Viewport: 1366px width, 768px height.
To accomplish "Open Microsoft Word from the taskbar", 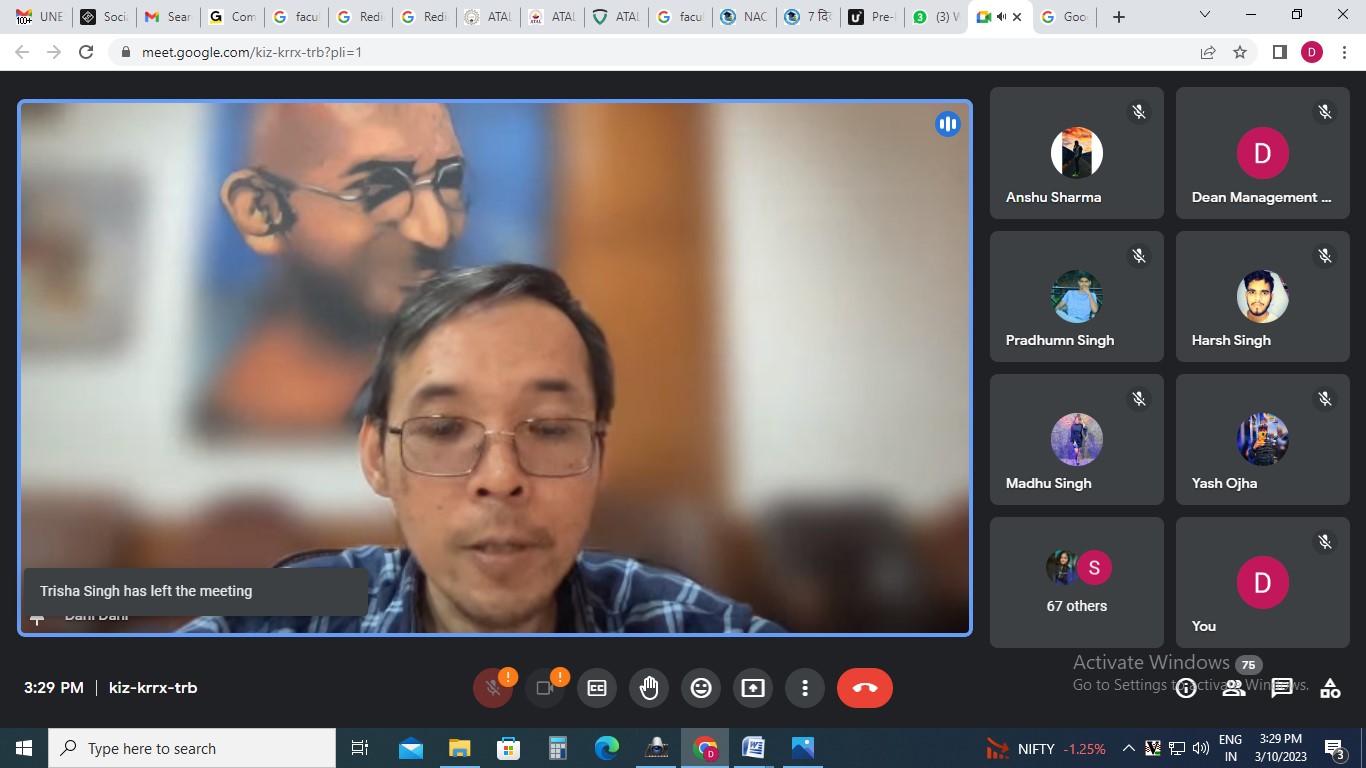I will 753,748.
